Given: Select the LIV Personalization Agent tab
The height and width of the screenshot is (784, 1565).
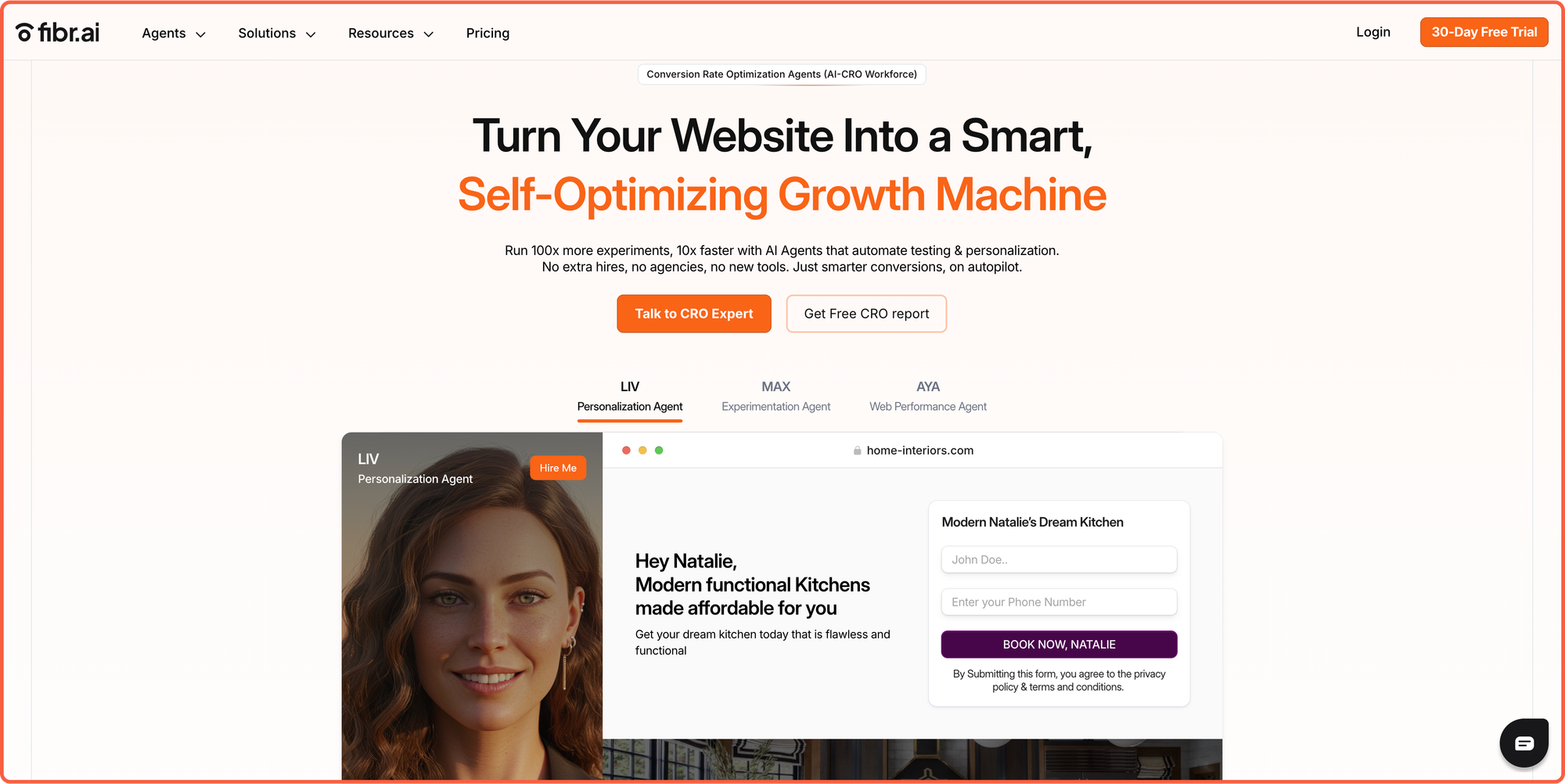Looking at the screenshot, I should point(630,397).
